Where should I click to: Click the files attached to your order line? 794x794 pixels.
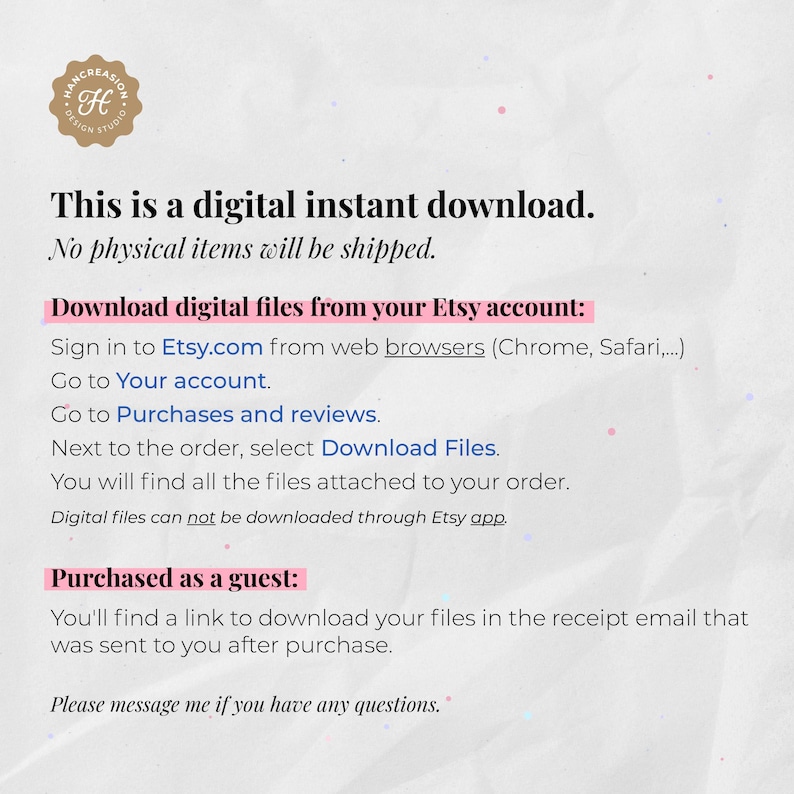click(x=310, y=482)
